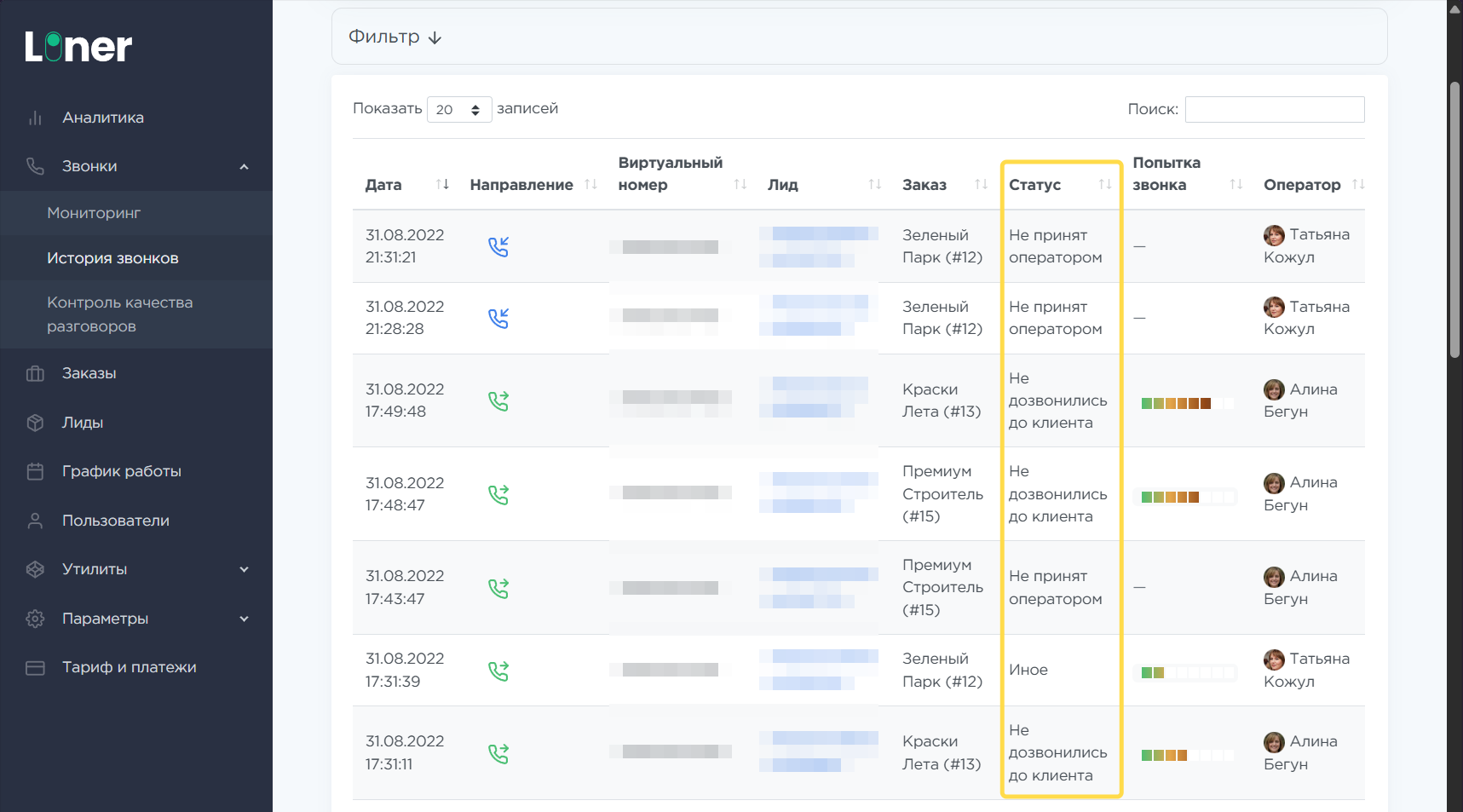Viewport: 1463px width, 812px height.
Task: Open the records-per-page dropdown showing 20
Action: tap(458, 109)
